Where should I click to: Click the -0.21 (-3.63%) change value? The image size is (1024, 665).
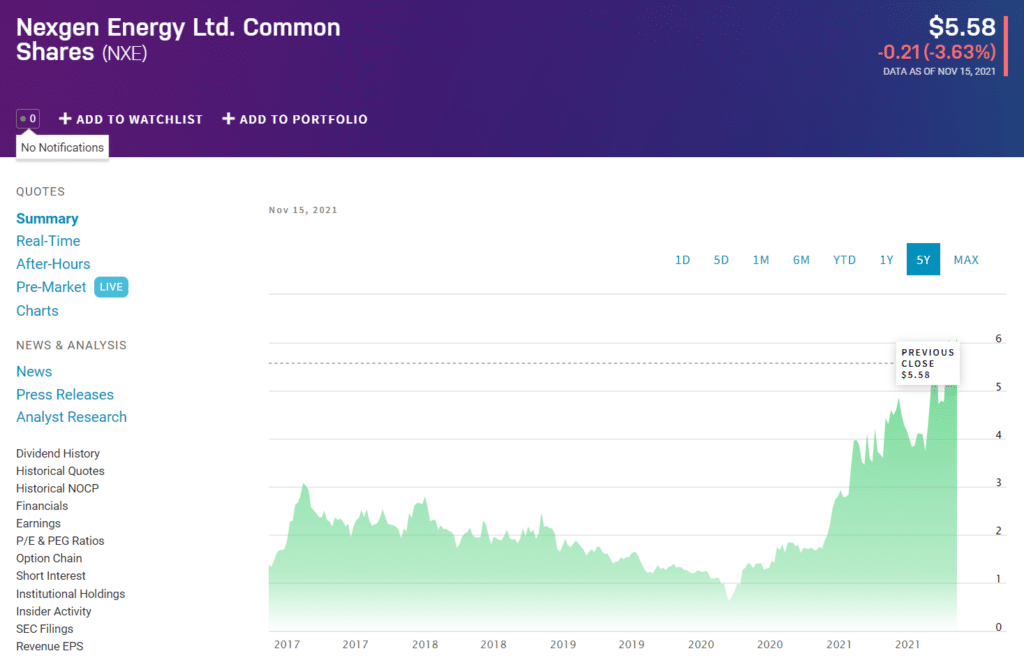[936, 52]
